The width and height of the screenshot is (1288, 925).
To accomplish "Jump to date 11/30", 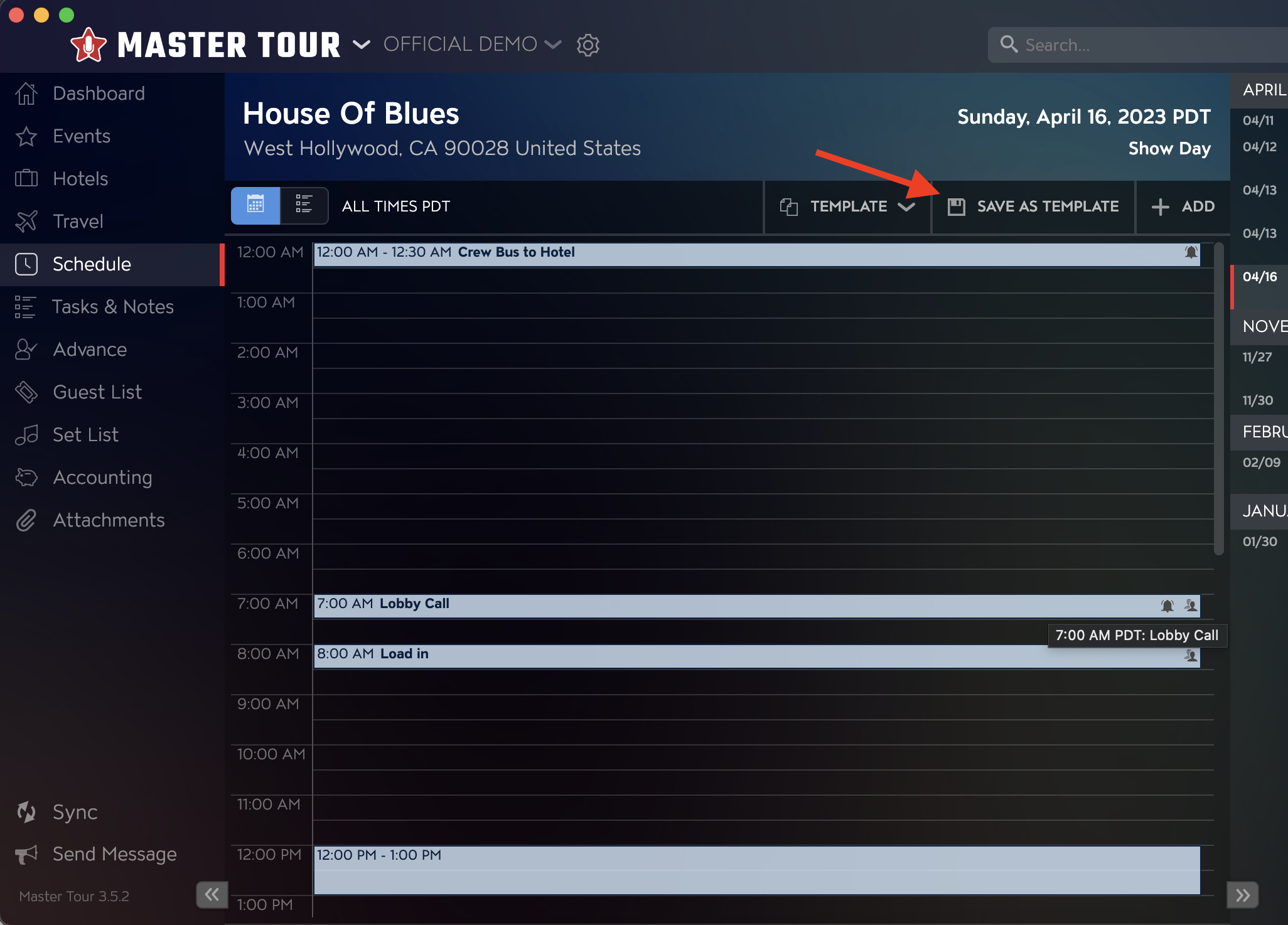I will click(1258, 400).
